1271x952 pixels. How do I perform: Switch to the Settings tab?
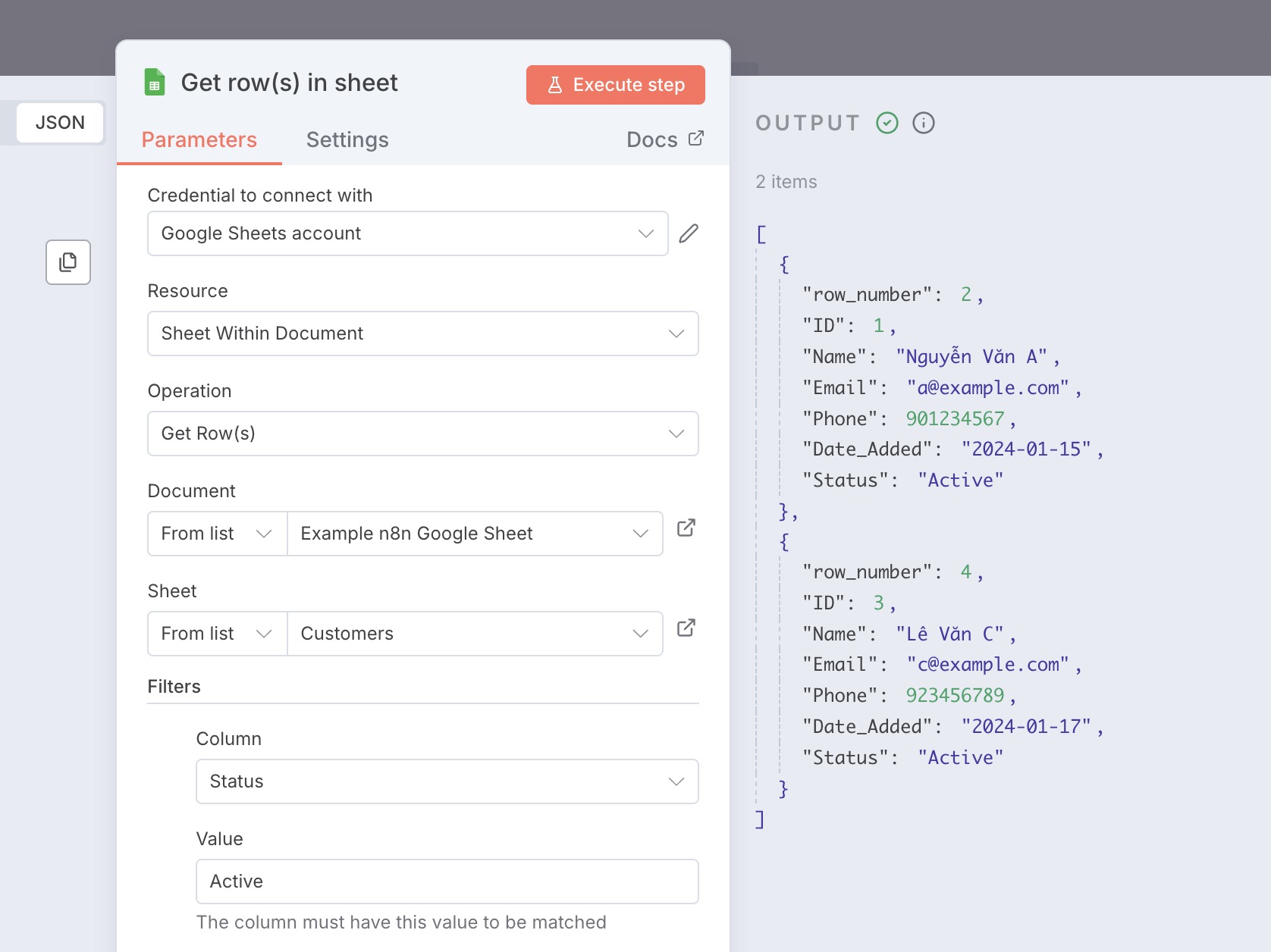click(347, 140)
